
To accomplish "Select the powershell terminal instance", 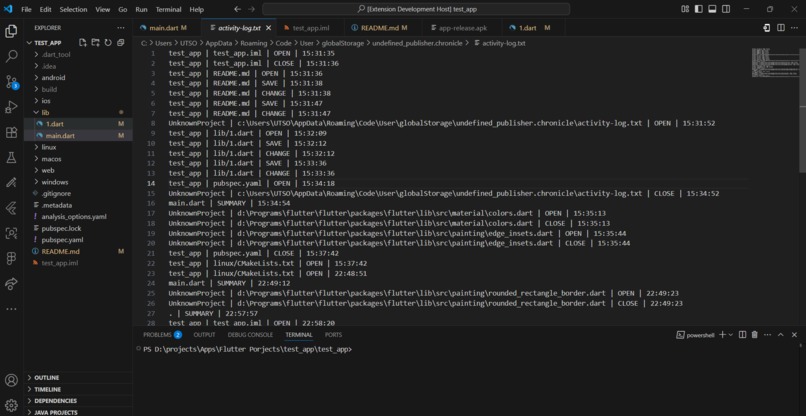I will tap(697, 335).
